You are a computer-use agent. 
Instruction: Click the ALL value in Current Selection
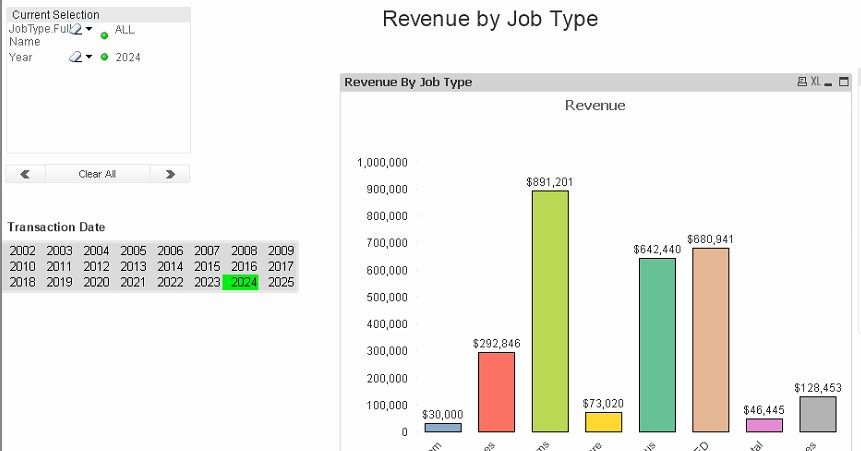(125, 30)
